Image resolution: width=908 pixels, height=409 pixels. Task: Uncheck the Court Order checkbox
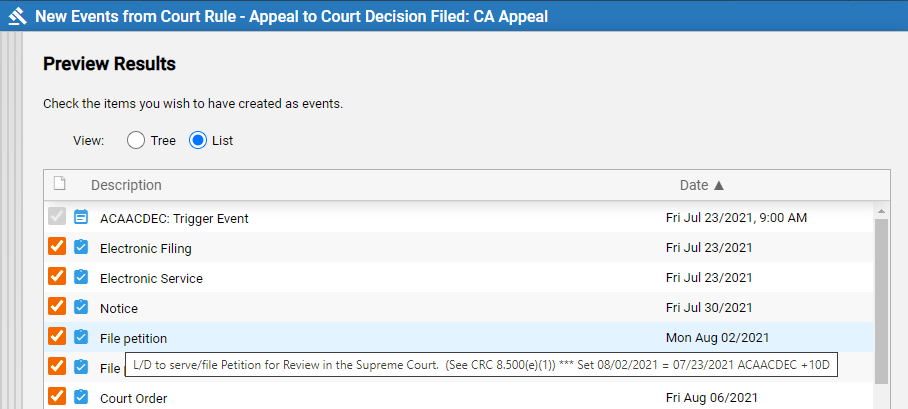[x=57, y=396]
